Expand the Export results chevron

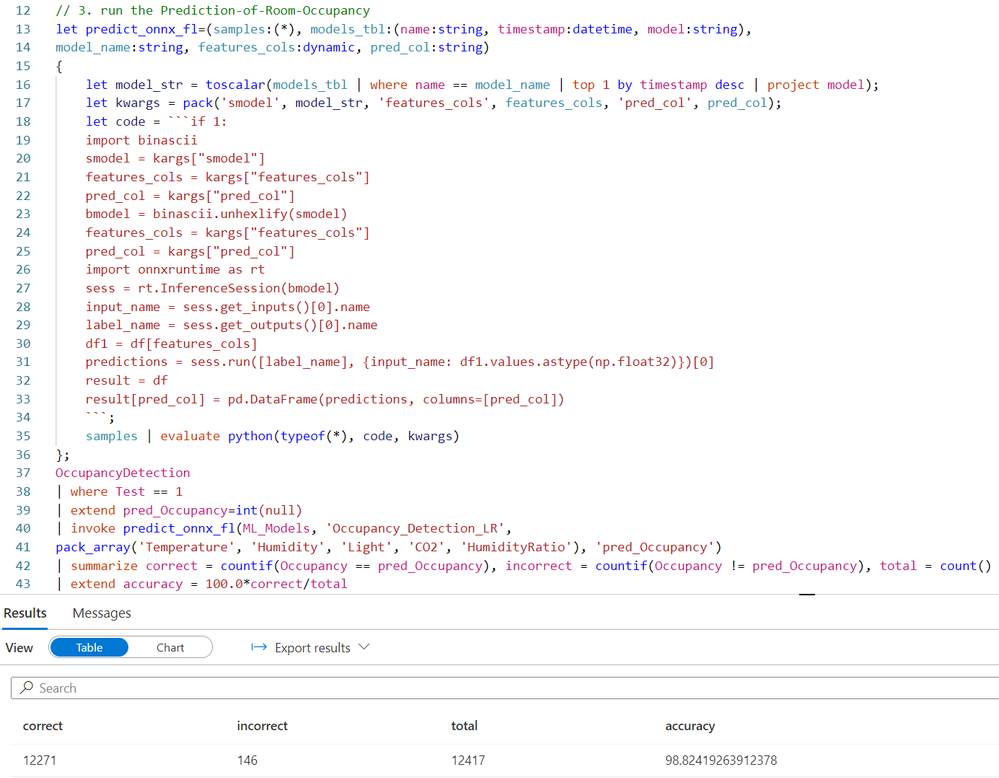pos(364,647)
